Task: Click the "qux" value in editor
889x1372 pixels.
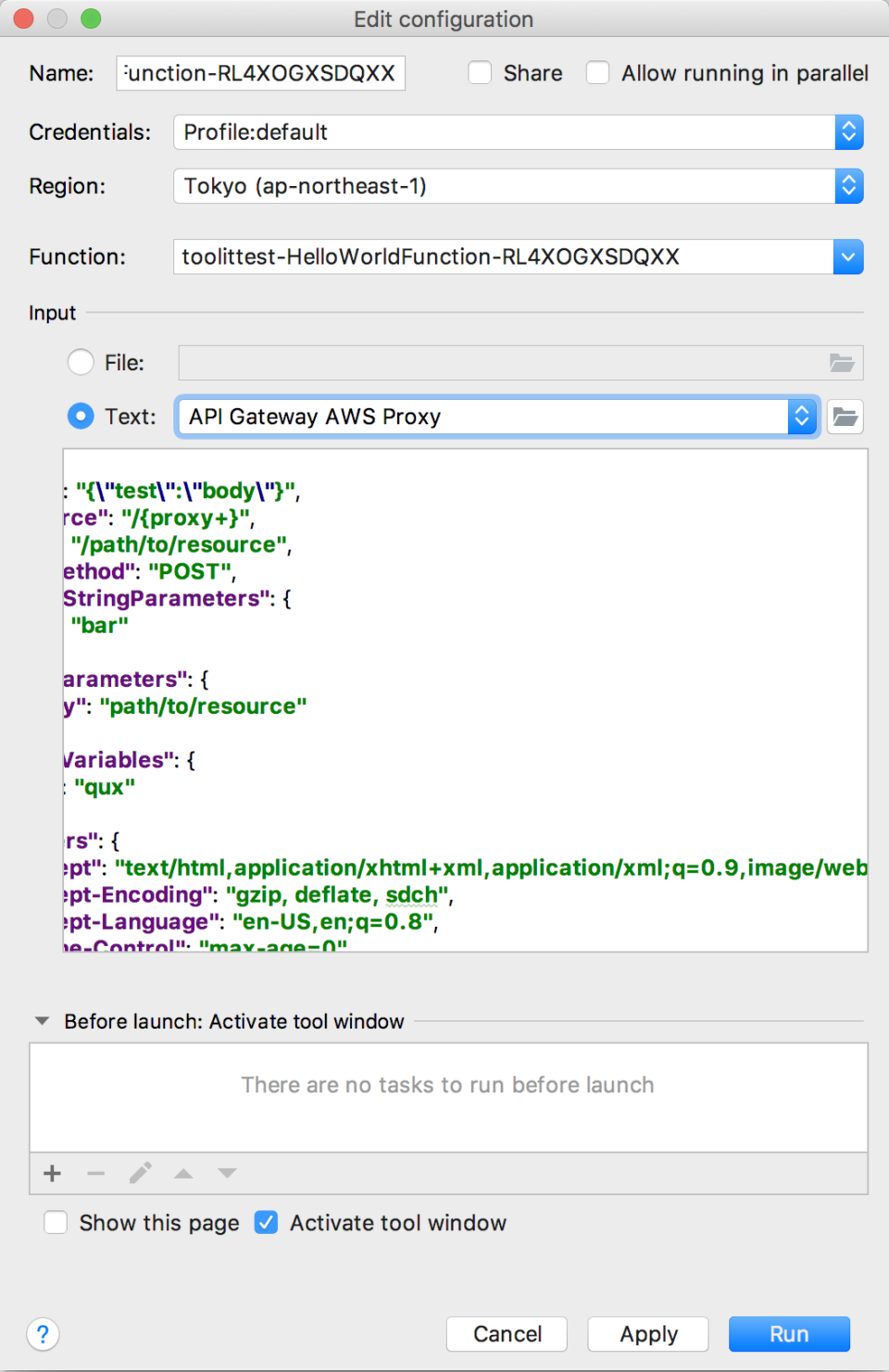Action: pyautogui.click(x=105, y=787)
